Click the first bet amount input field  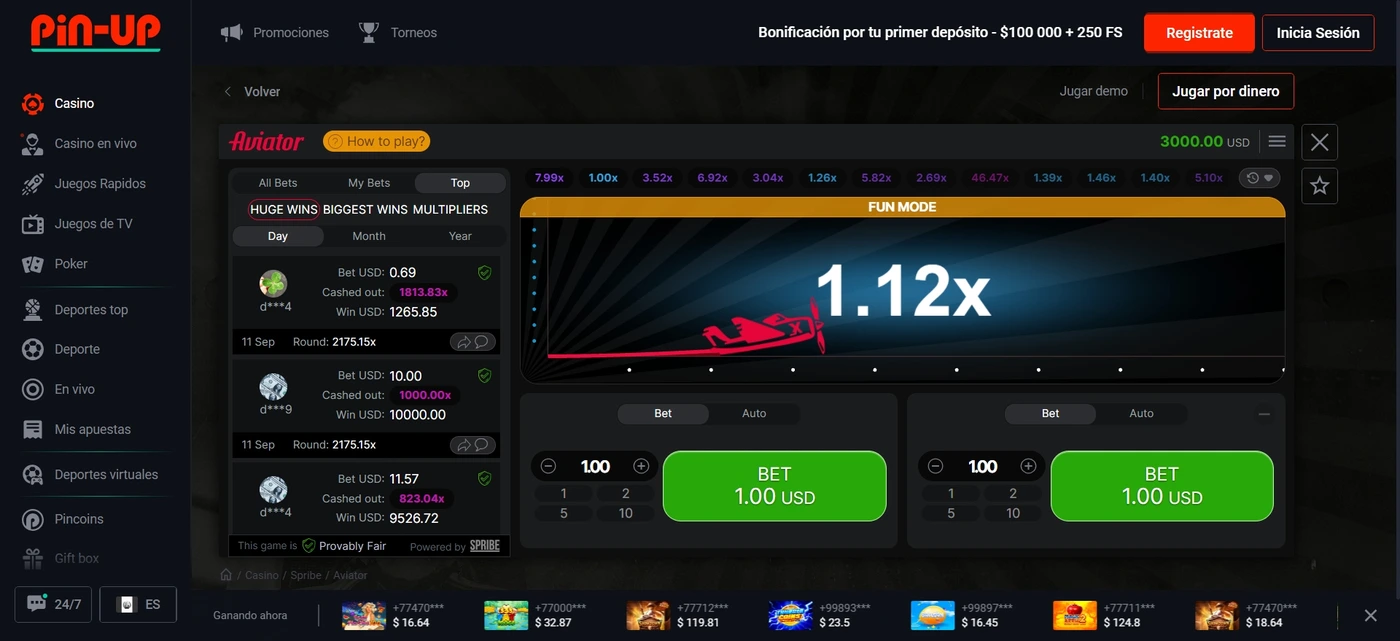(x=595, y=466)
